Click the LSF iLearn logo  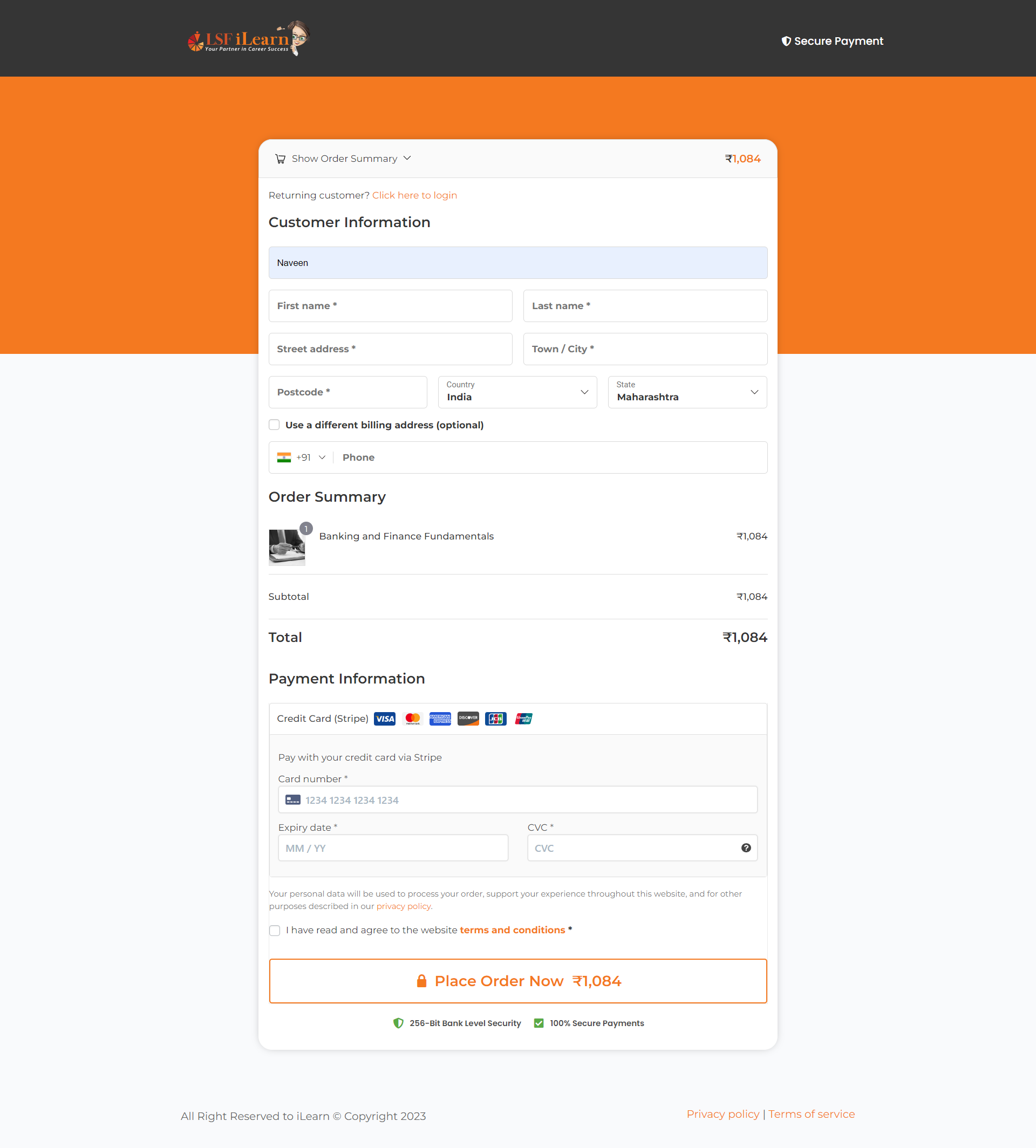248,39
